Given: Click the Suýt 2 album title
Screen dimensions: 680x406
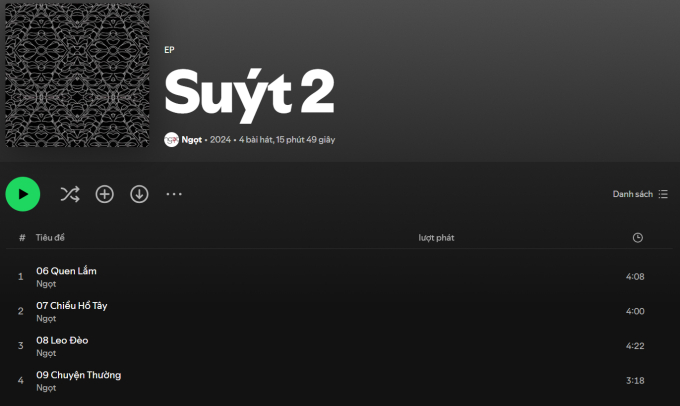Looking at the screenshot, I should 249,95.
